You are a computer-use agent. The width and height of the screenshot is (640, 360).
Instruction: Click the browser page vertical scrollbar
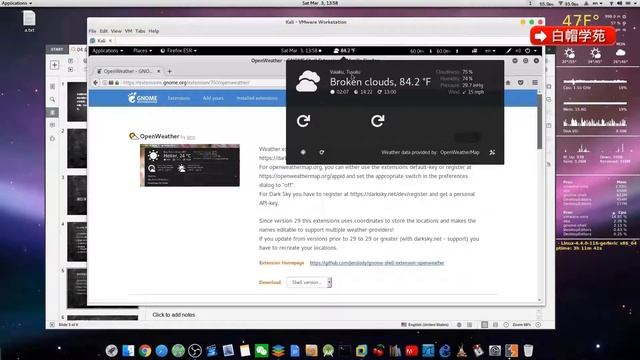[539, 122]
